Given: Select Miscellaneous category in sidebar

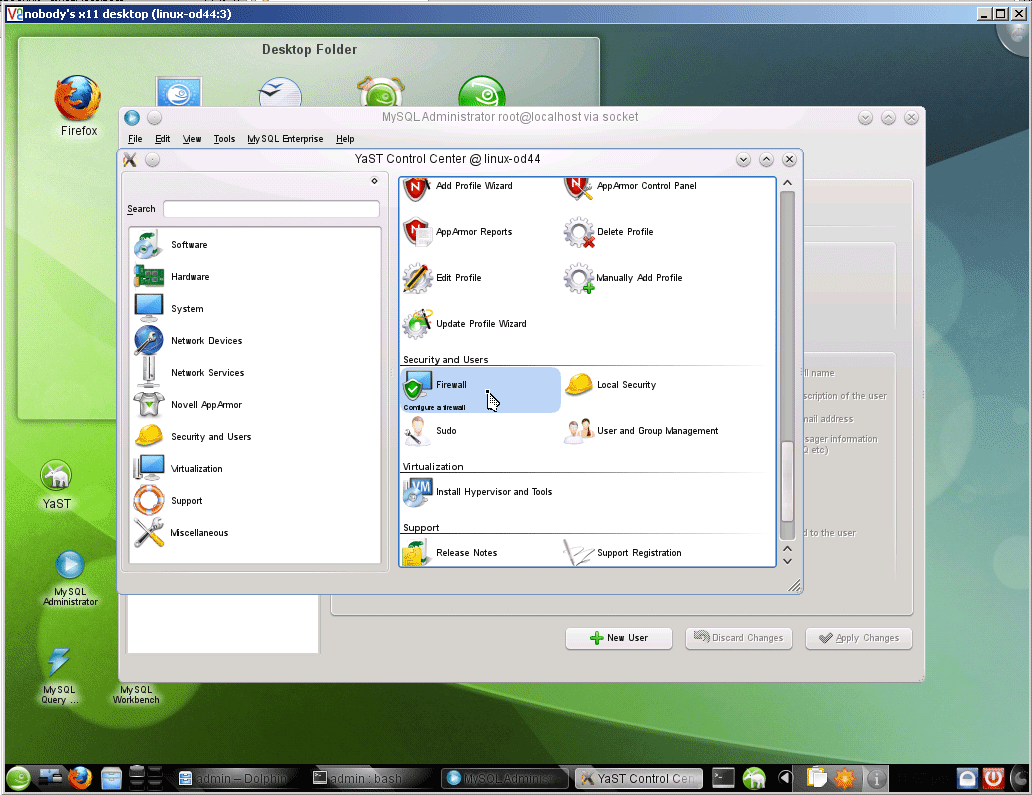Looking at the screenshot, I should click(182, 533).
